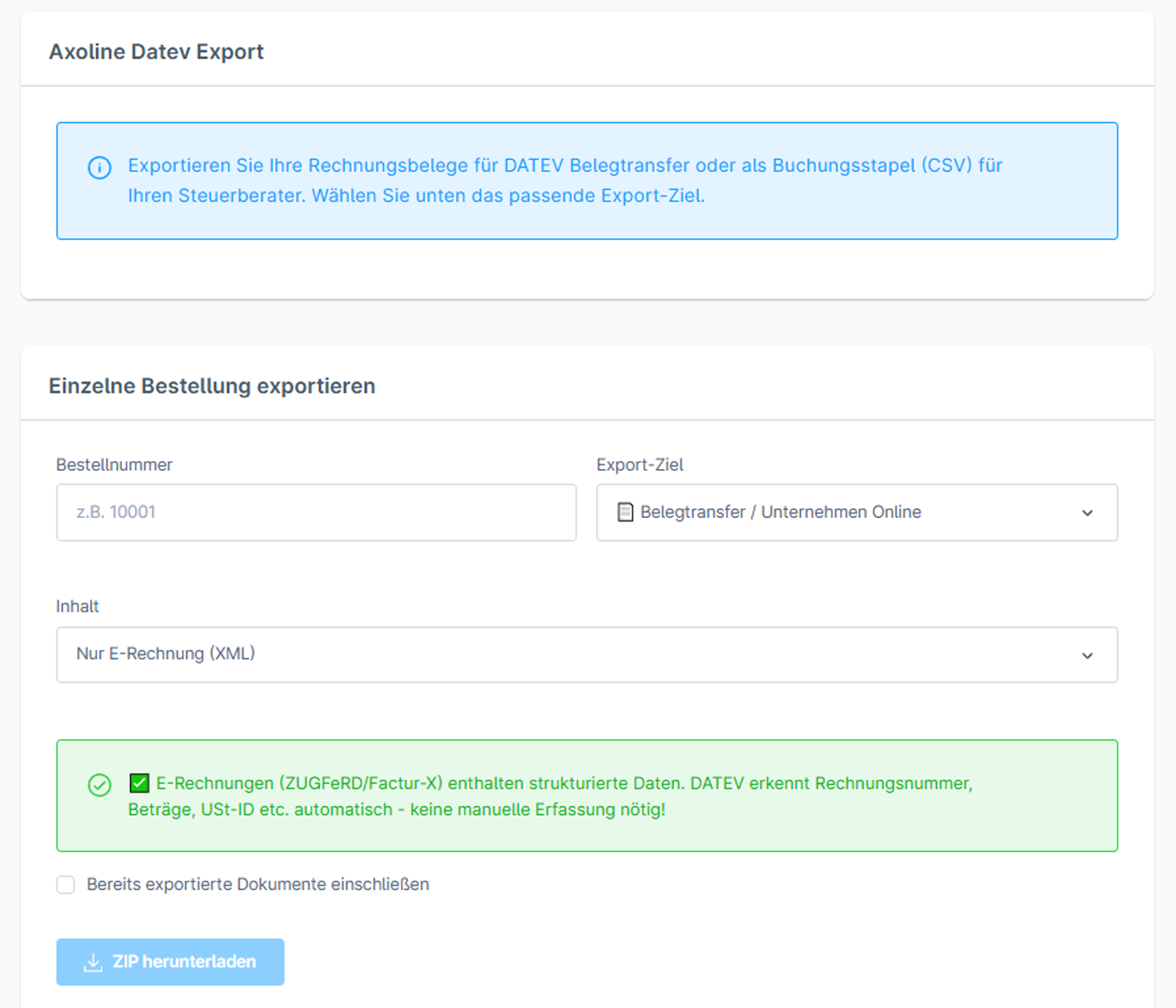Click the Export-Ziel field label

point(639,465)
